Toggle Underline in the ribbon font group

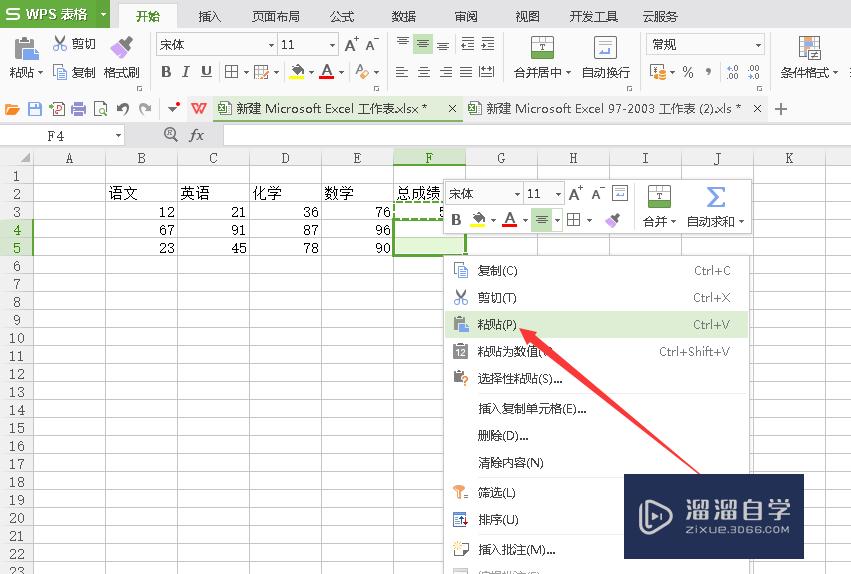206,72
